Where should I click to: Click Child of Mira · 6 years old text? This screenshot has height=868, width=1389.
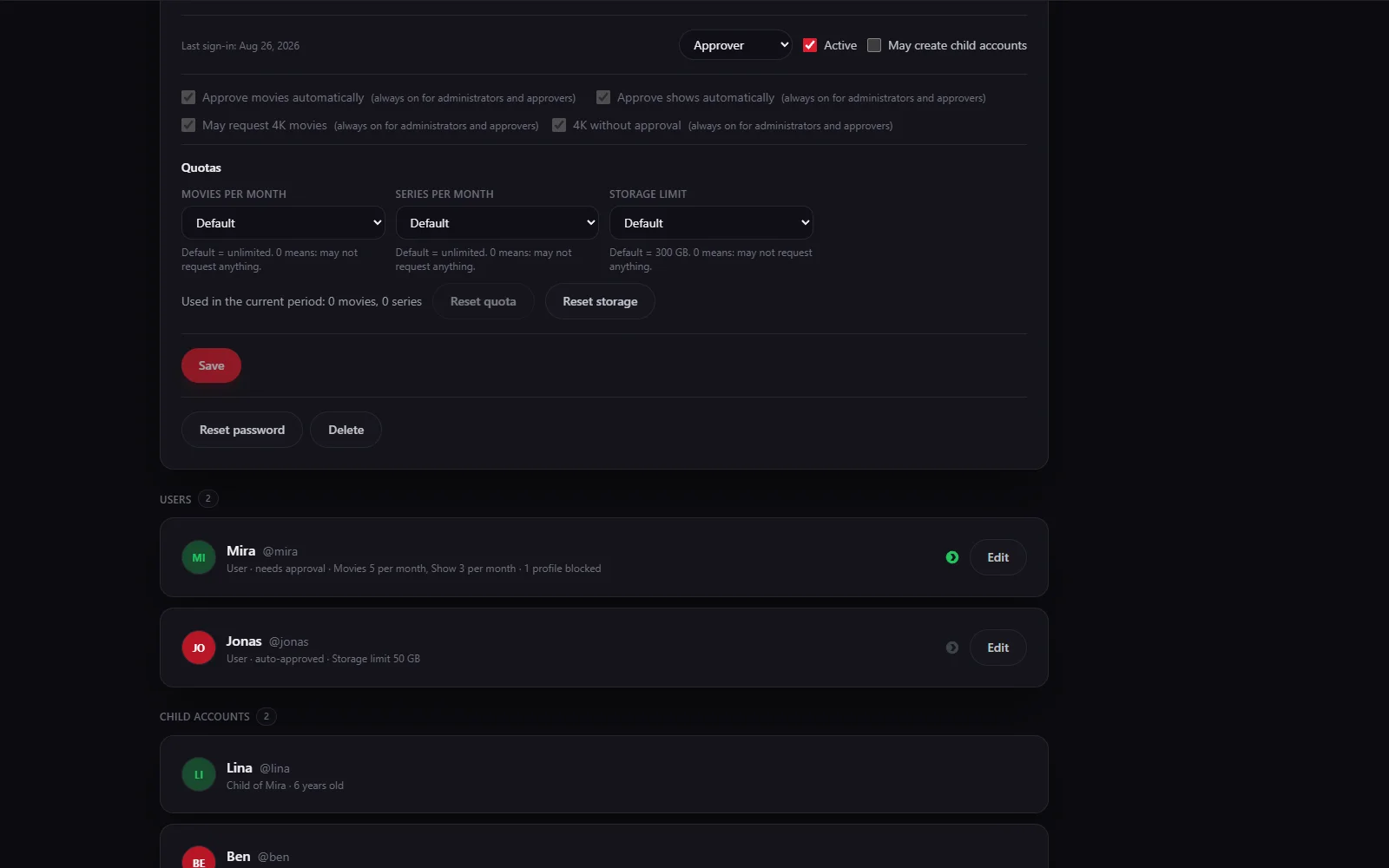(x=285, y=786)
